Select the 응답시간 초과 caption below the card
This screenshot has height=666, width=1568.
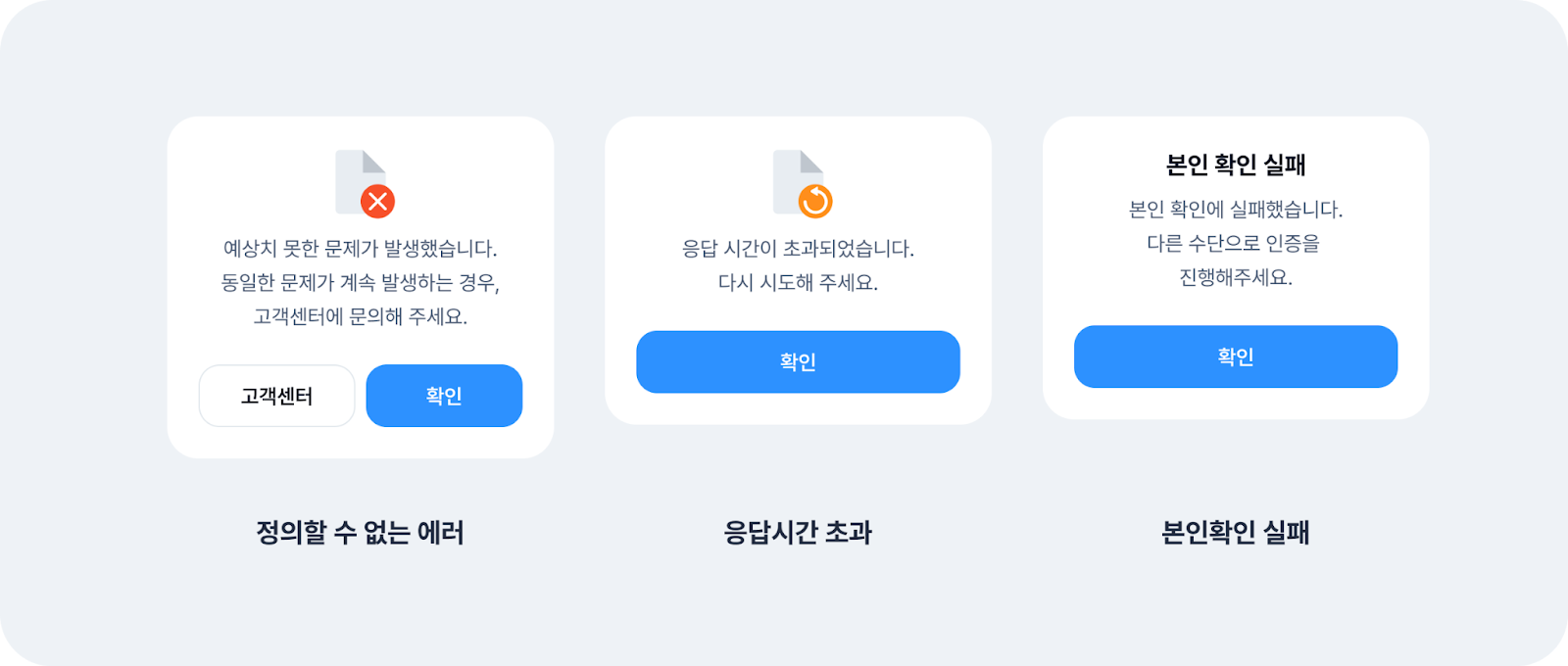(x=798, y=533)
